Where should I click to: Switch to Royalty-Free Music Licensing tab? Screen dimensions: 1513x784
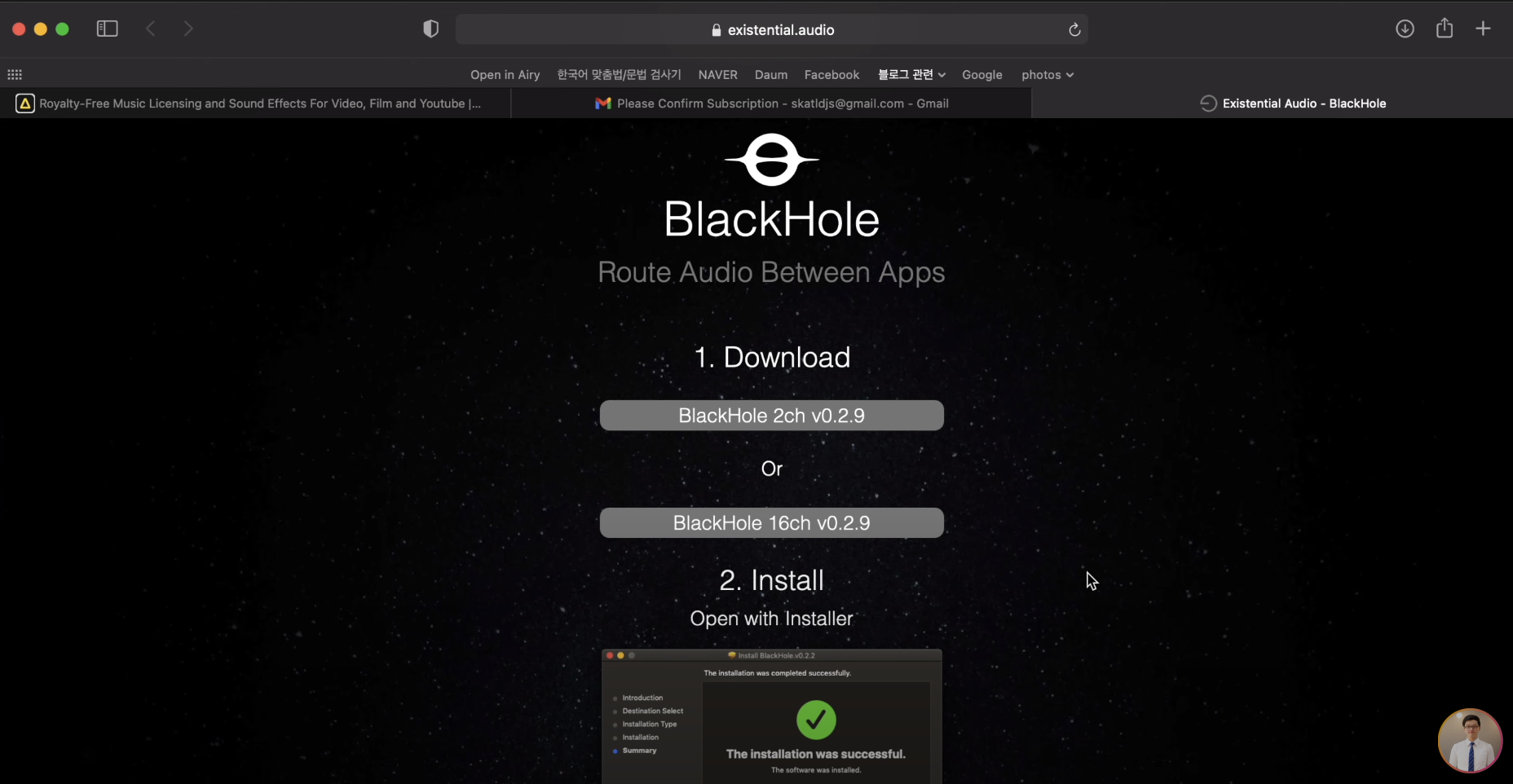point(255,104)
